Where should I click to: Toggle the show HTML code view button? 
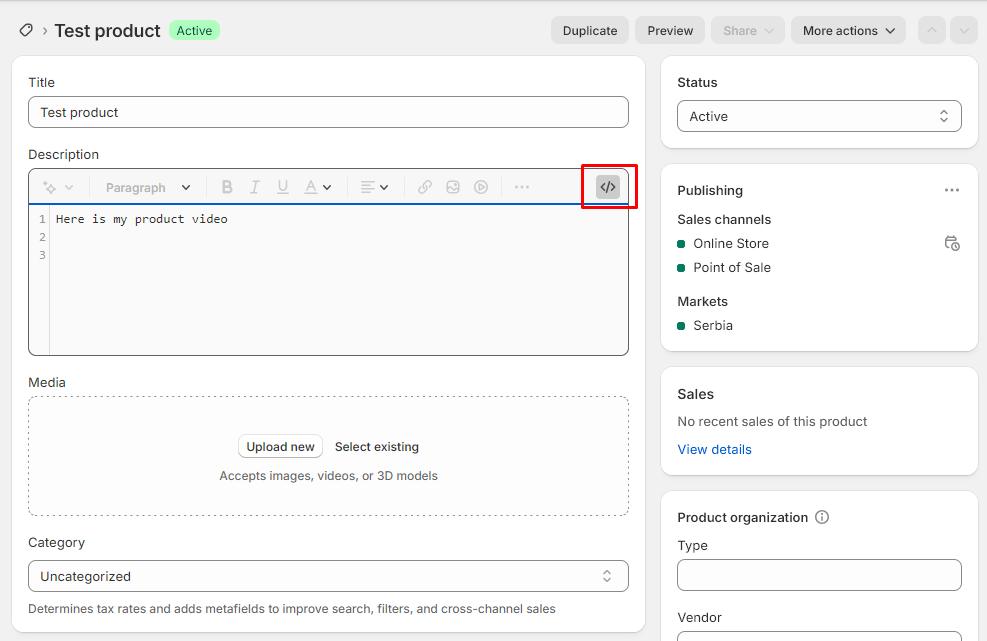point(608,187)
